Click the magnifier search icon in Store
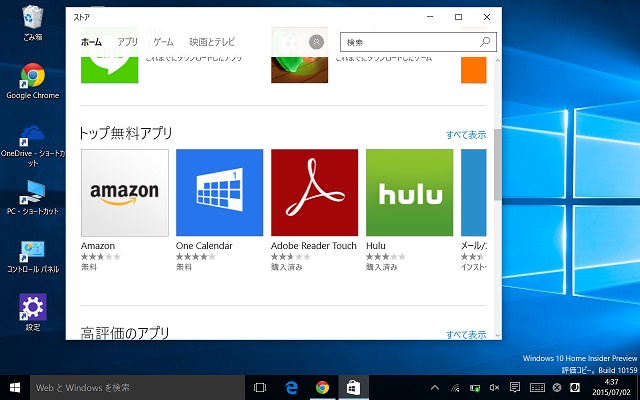 pyautogui.click(x=485, y=42)
